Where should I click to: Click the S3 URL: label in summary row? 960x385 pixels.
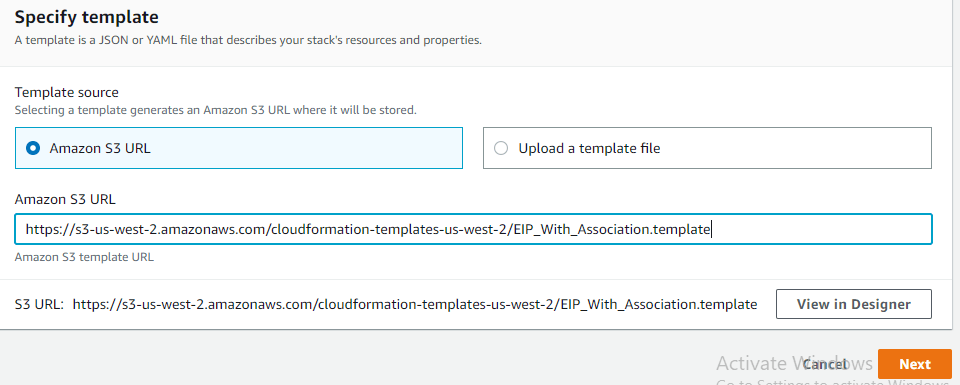click(x=39, y=304)
